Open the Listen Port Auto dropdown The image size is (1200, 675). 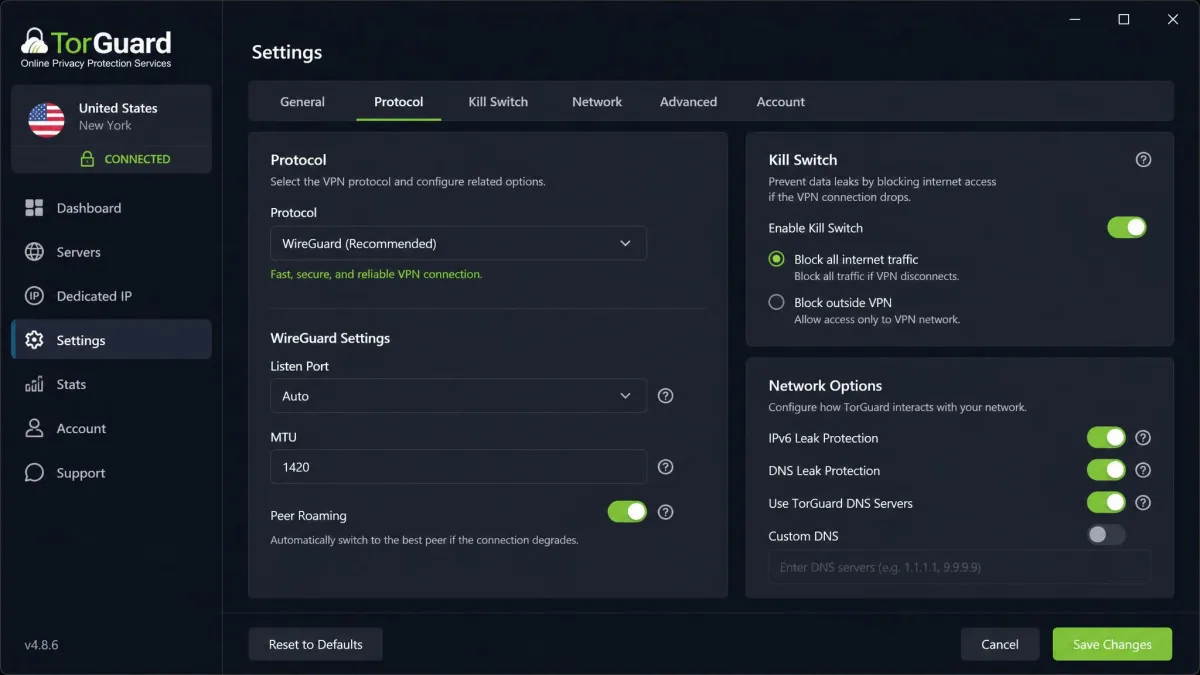pos(458,396)
